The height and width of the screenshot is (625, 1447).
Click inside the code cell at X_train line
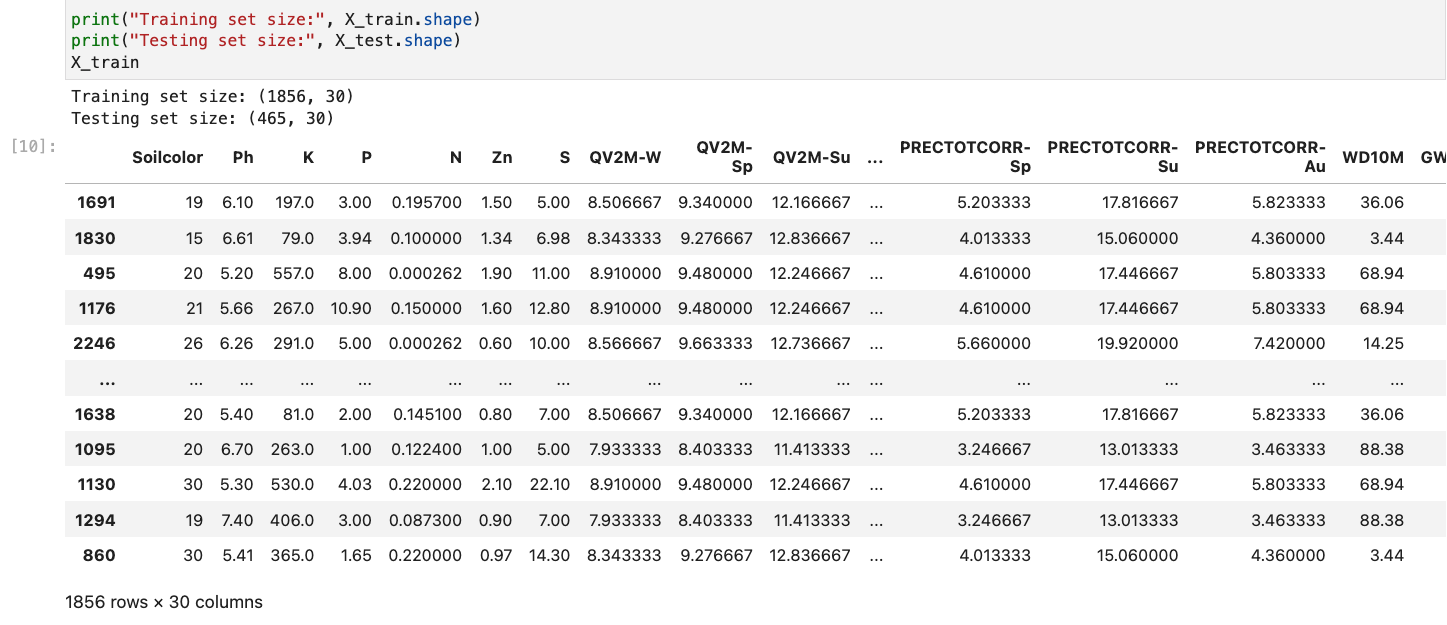[x=105, y=62]
